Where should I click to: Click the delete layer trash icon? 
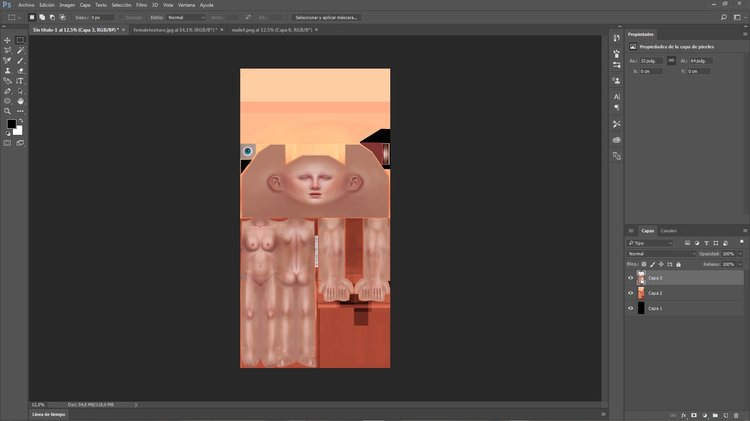[x=736, y=416]
